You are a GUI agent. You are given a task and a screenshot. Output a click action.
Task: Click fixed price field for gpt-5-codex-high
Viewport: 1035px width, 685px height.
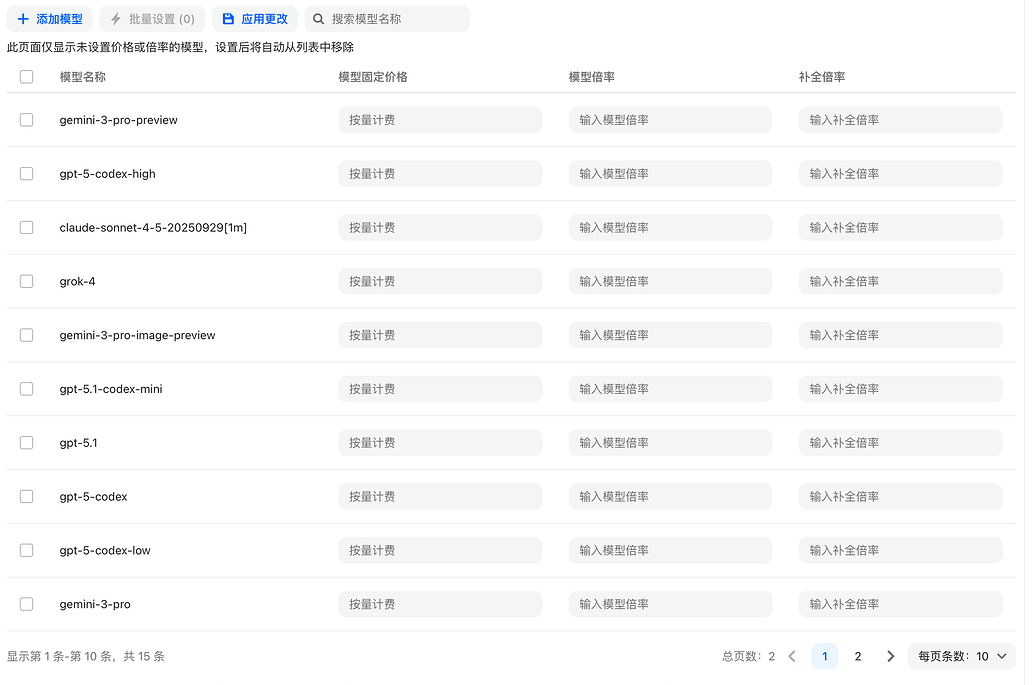tap(440, 174)
